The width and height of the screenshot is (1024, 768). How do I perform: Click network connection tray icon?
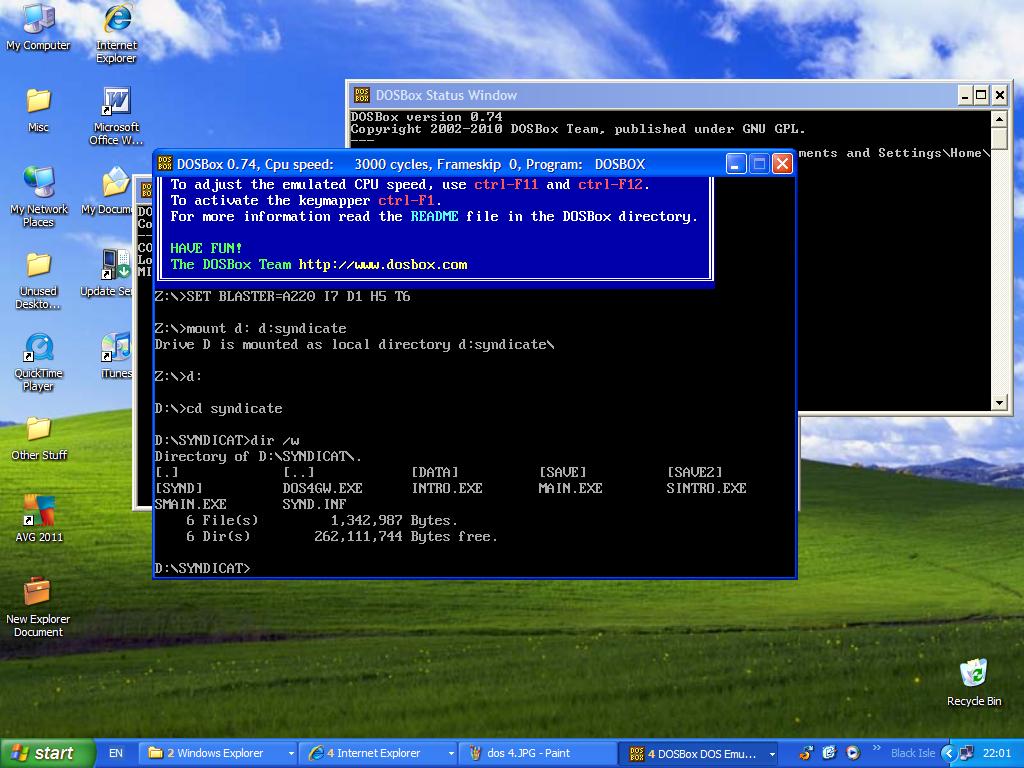tap(967, 753)
